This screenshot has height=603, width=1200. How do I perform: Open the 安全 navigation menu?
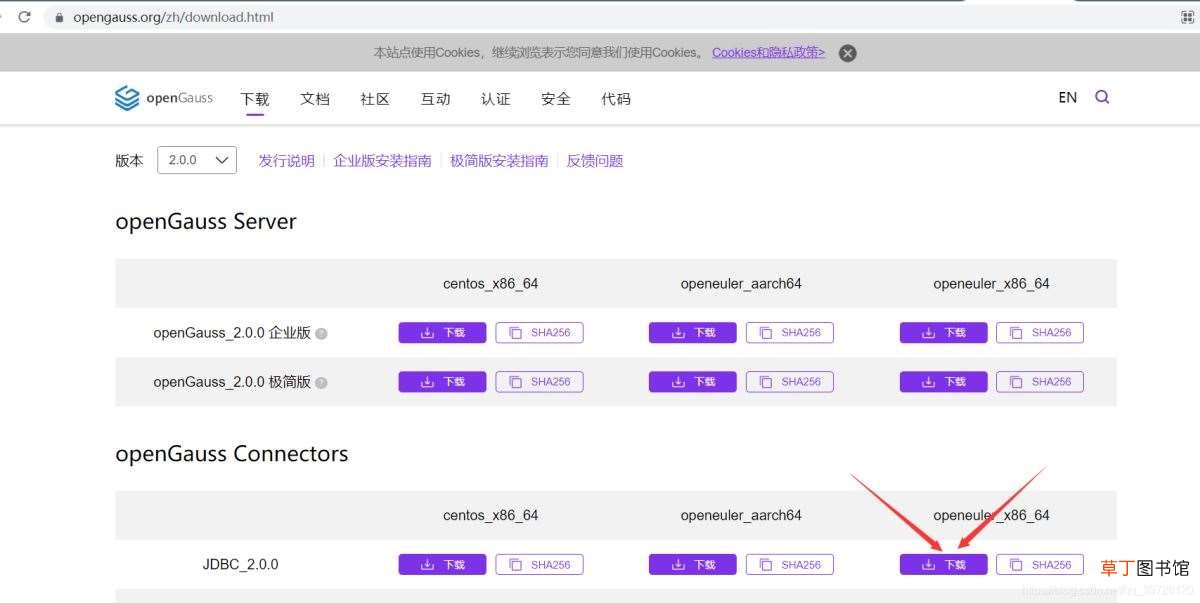[555, 98]
